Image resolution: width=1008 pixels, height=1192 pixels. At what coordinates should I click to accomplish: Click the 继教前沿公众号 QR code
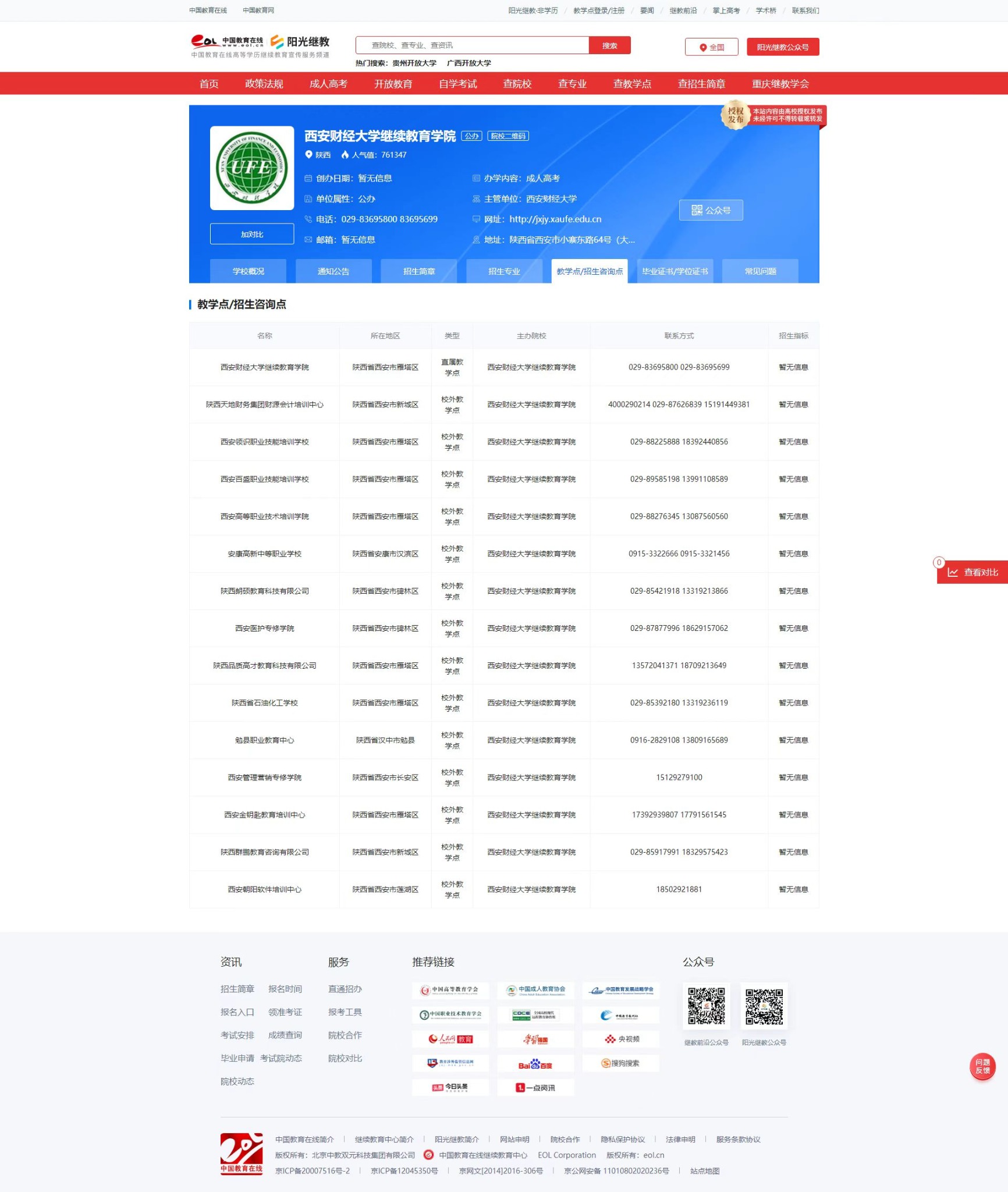click(706, 1006)
